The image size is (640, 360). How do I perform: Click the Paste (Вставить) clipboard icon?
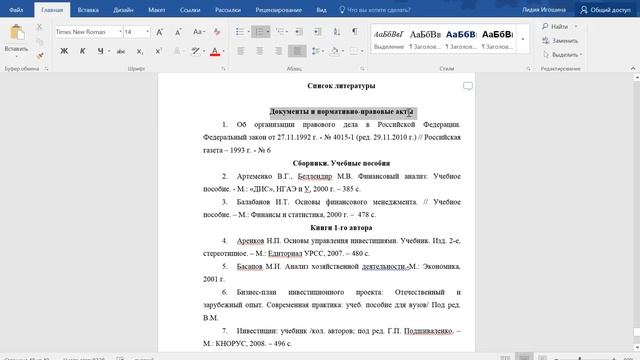pos(17,33)
